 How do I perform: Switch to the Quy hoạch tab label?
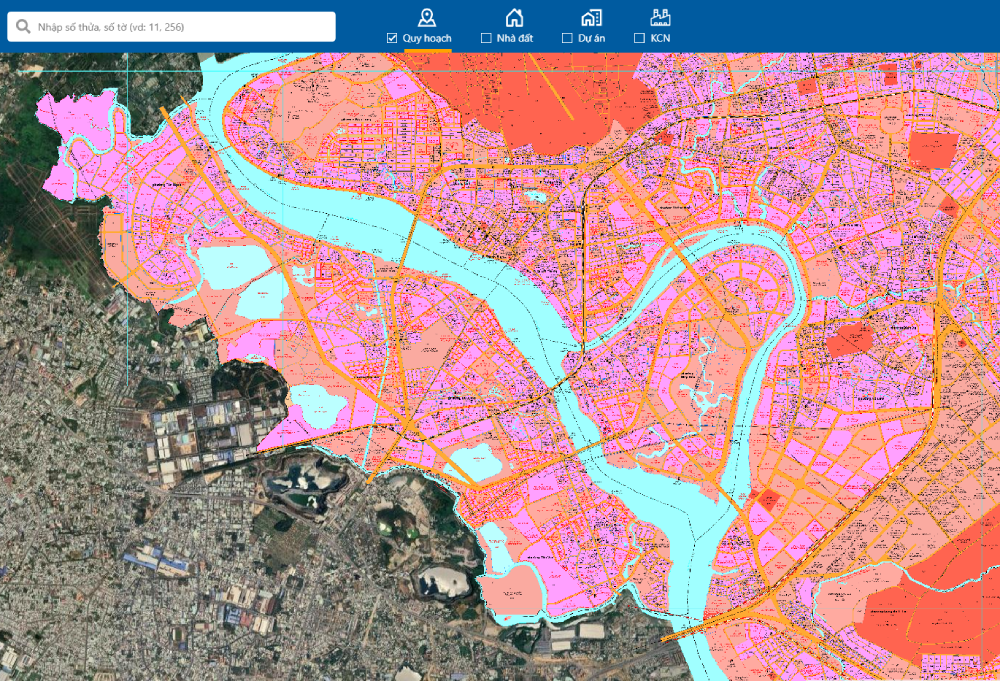point(427,38)
